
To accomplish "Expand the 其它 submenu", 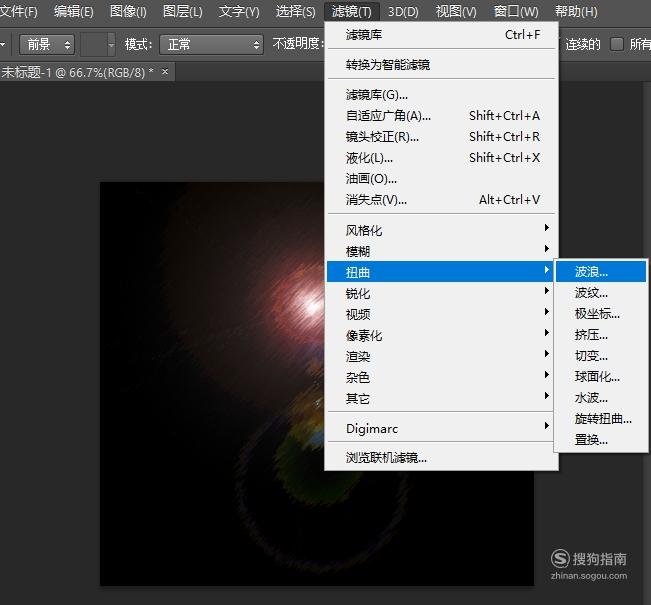I will click(x=442, y=398).
